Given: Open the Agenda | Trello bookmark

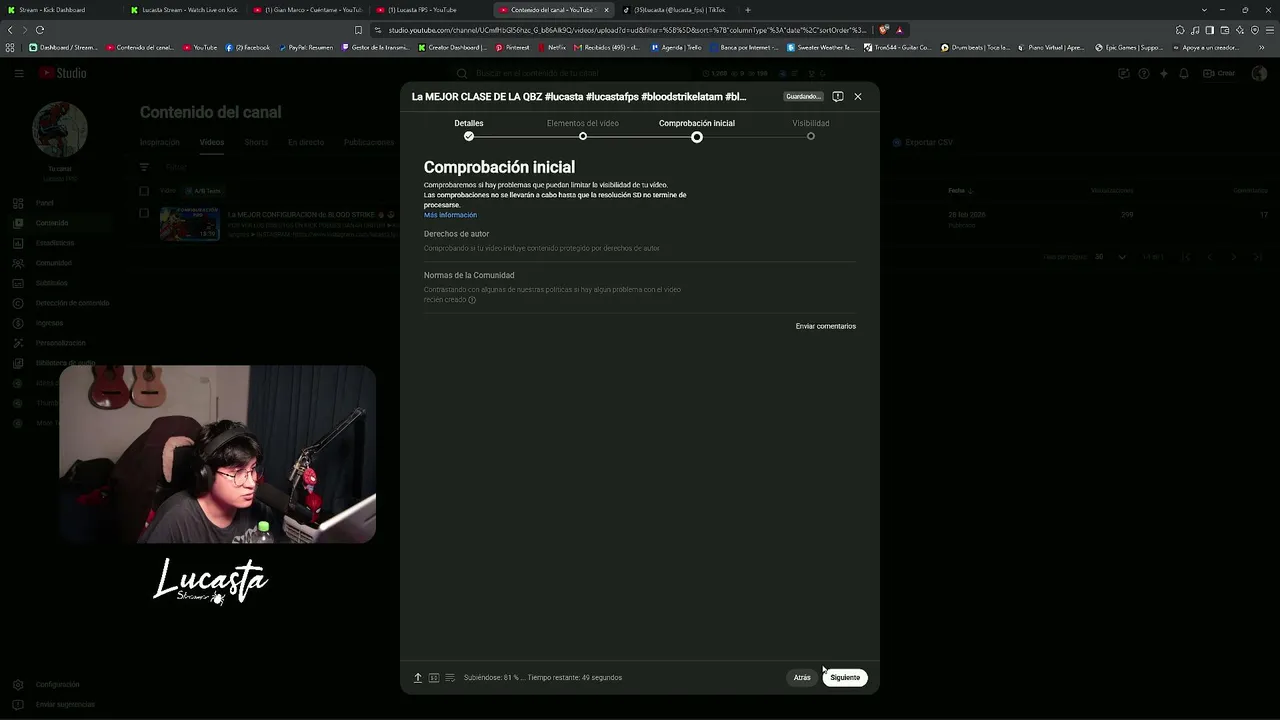Looking at the screenshot, I should pos(676,47).
